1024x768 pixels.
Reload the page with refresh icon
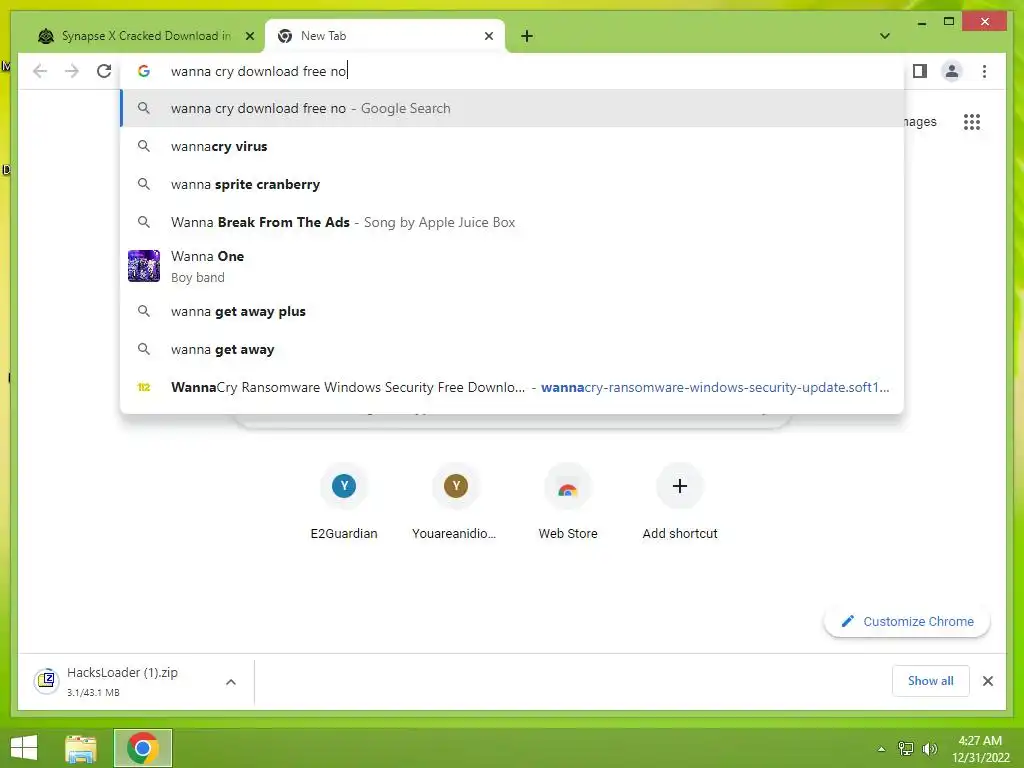point(104,71)
